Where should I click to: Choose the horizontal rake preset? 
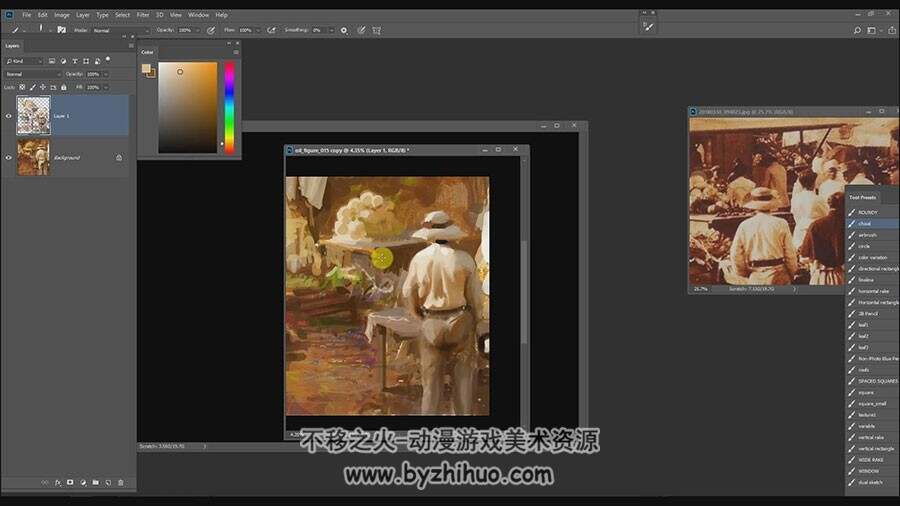pyautogui.click(x=873, y=291)
